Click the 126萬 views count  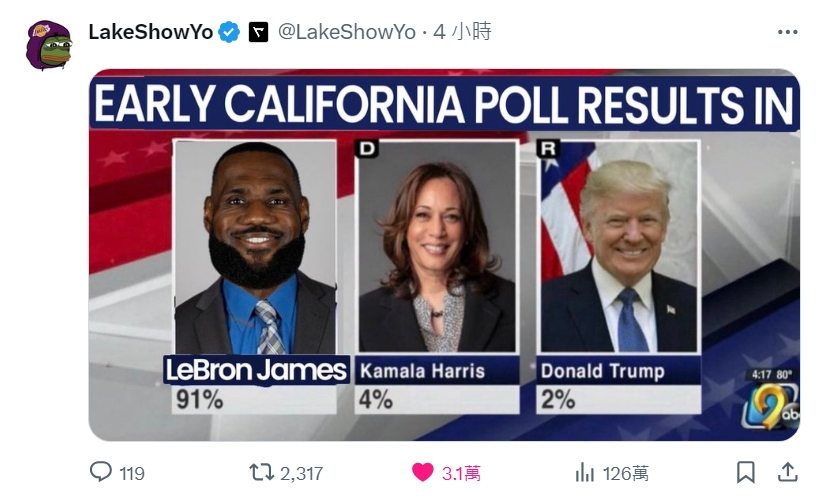[625, 473]
